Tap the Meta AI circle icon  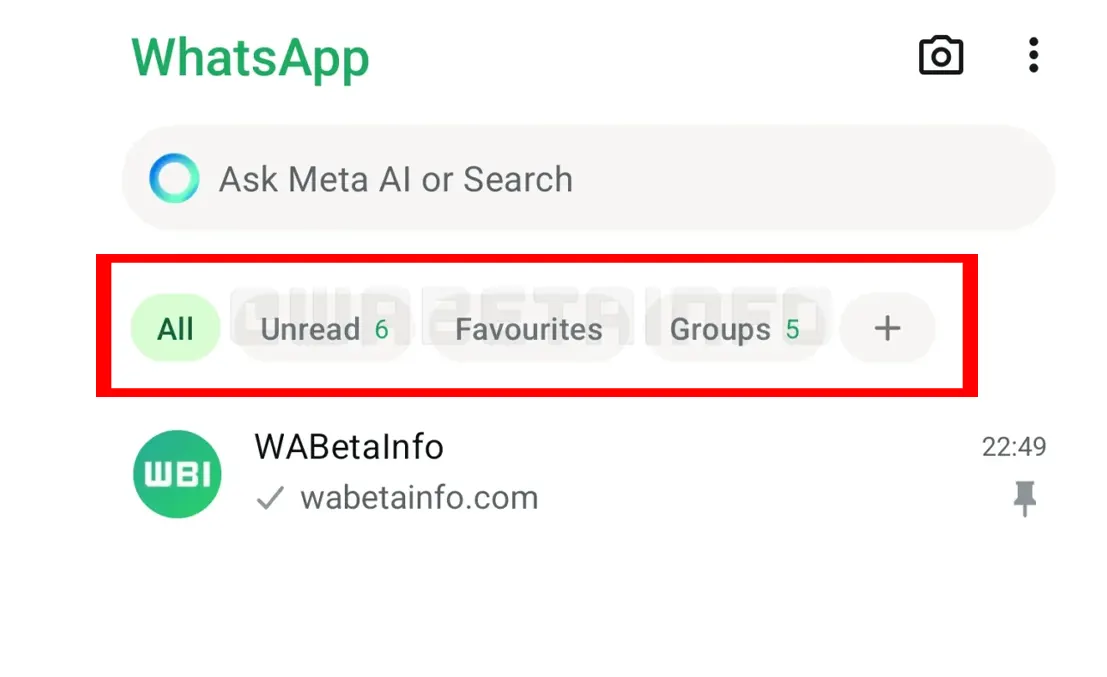(x=175, y=178)
